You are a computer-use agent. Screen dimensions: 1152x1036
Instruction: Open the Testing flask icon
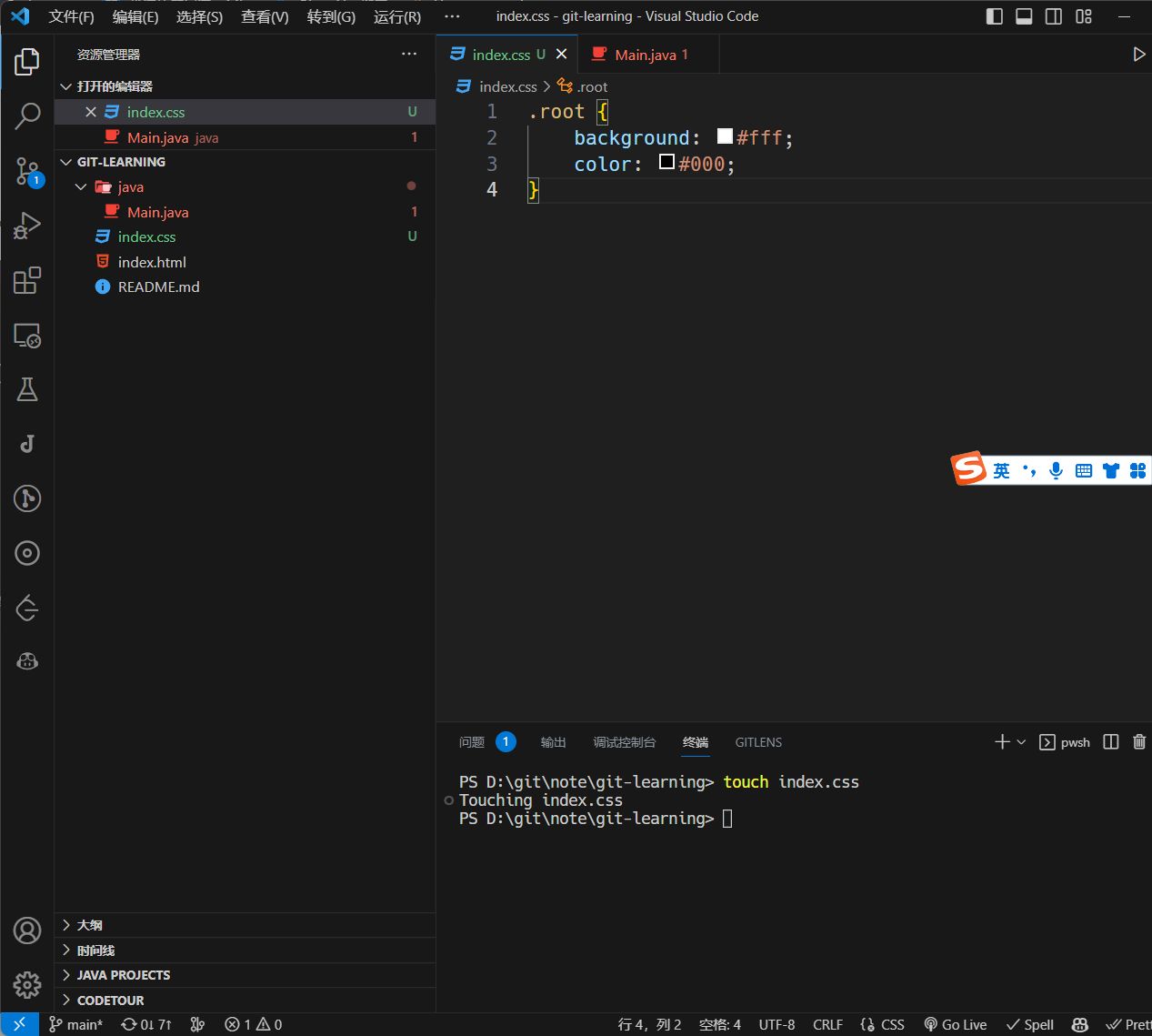point(27,390)
